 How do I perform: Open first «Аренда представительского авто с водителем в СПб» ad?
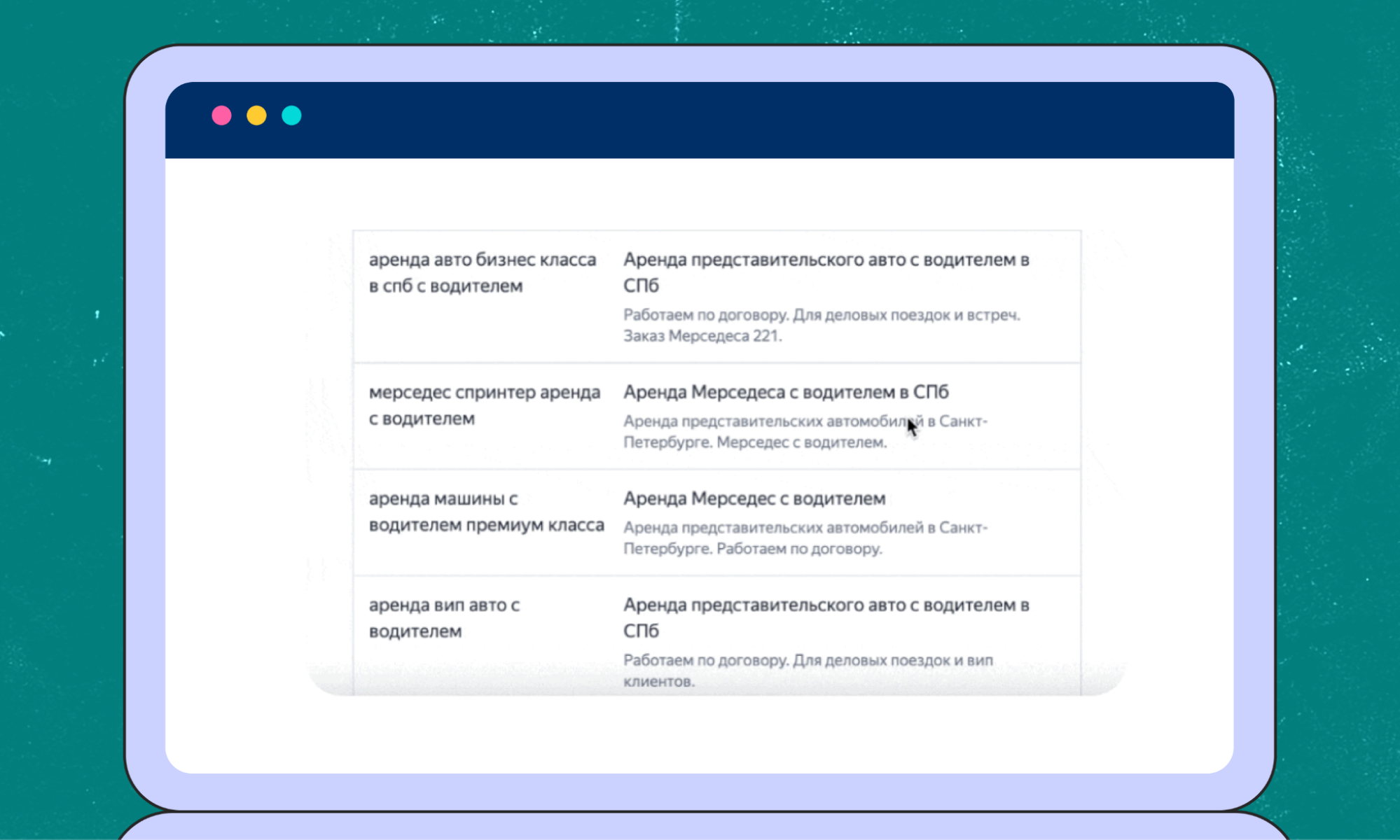(827, 272)
